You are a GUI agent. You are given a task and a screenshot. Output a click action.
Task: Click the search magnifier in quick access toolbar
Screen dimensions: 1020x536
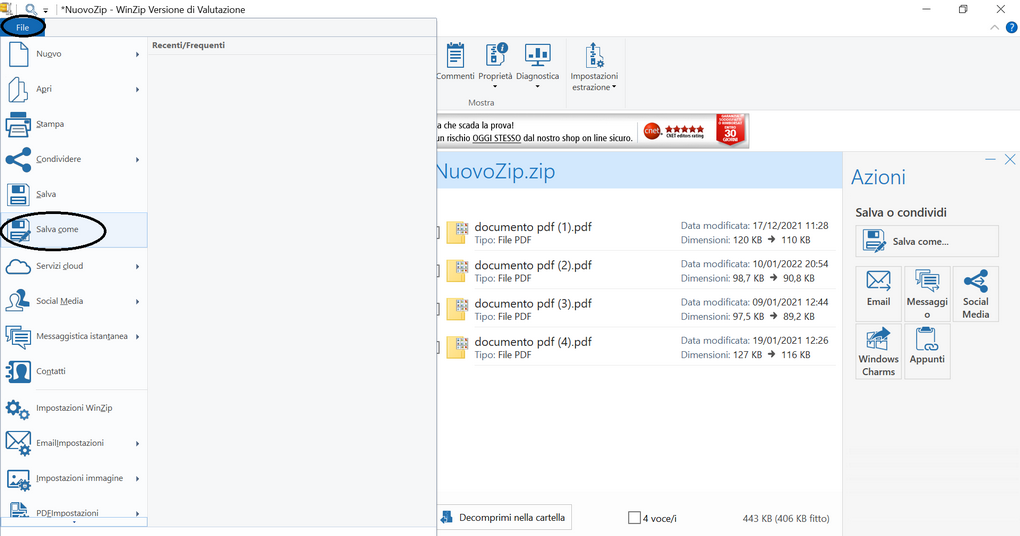31,9
